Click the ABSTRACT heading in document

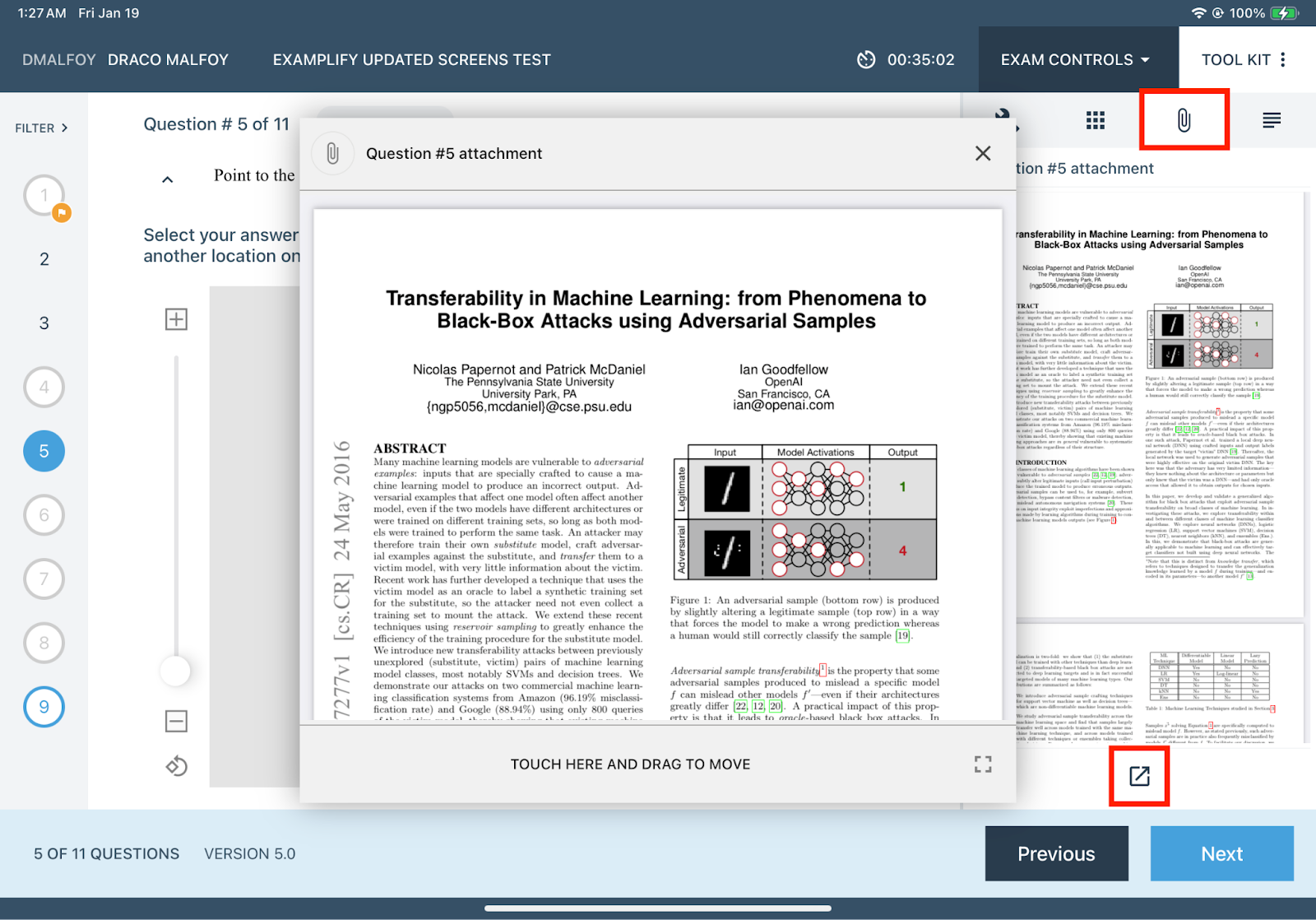click(410, 448)
